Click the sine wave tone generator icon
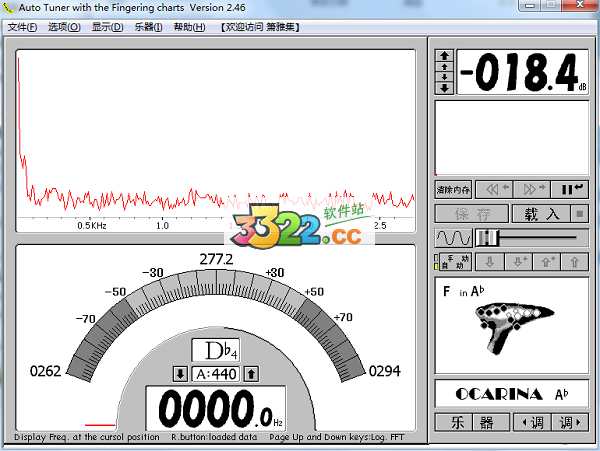Viewport: 600px width, 451px height. [x=453, y=238]
